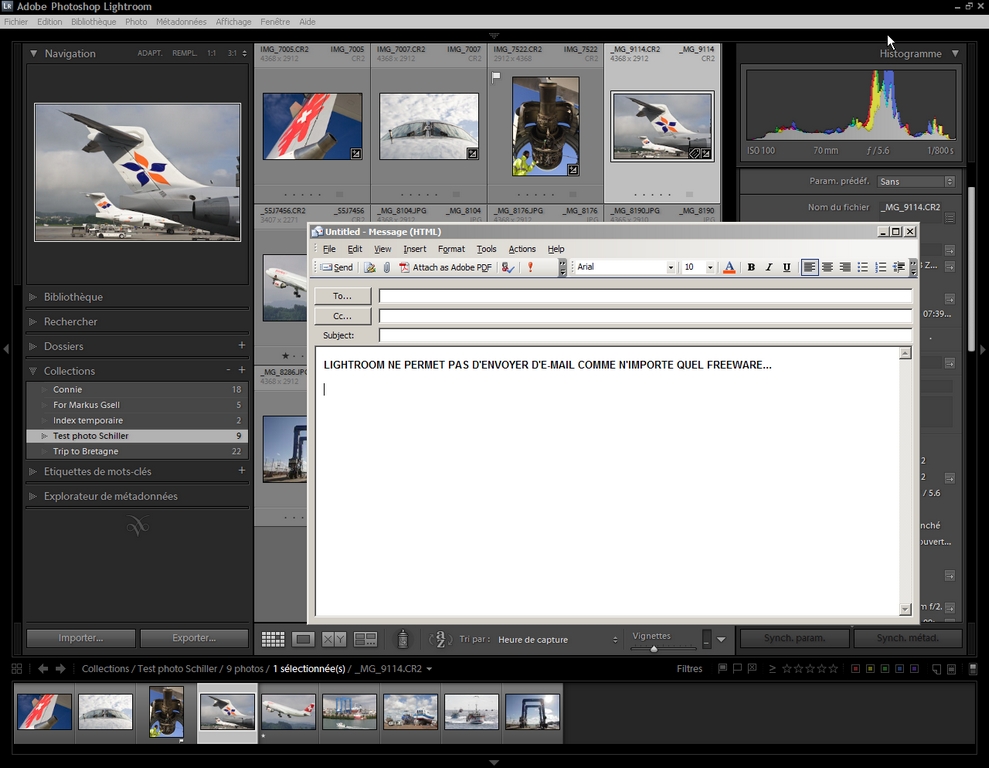
Task: Click the Subject input field
Action: (x=645, y=335)
